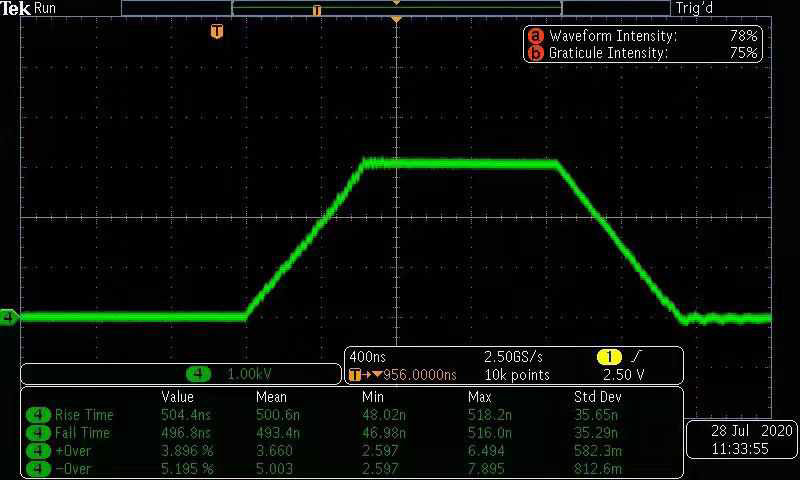
Task: Select the channel 4 ground reference marker
Action: (x=9, y=317)
